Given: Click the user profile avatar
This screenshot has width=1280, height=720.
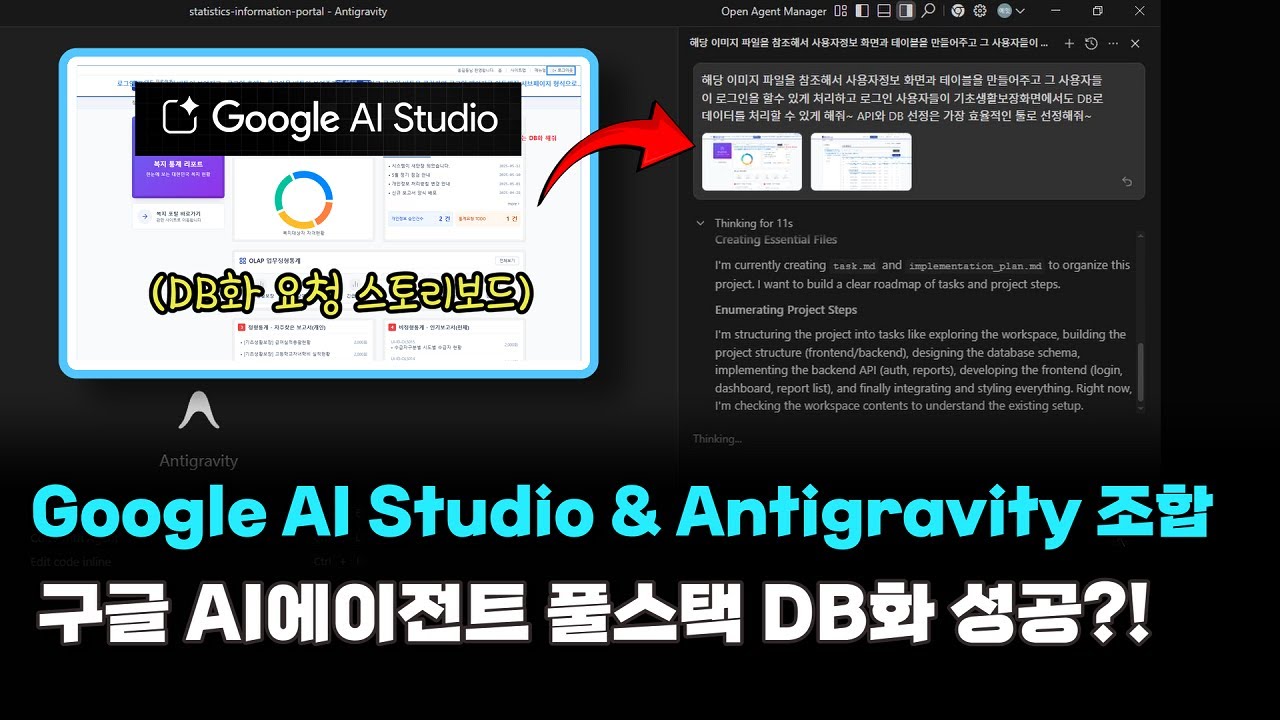Looking at the screenshot, I should pyautogui.click(x=1004, y=11).
